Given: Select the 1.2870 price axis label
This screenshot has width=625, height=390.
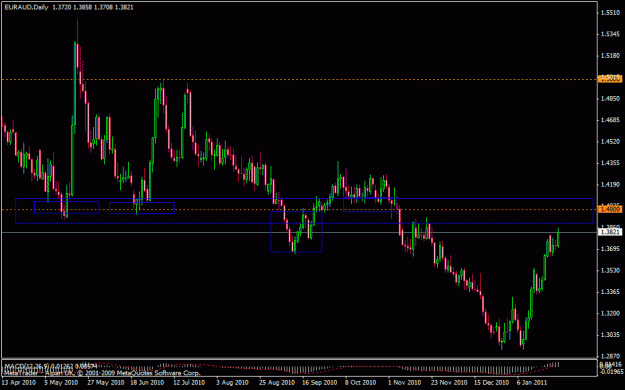Looking at the screenshot, I should point(611,357).
